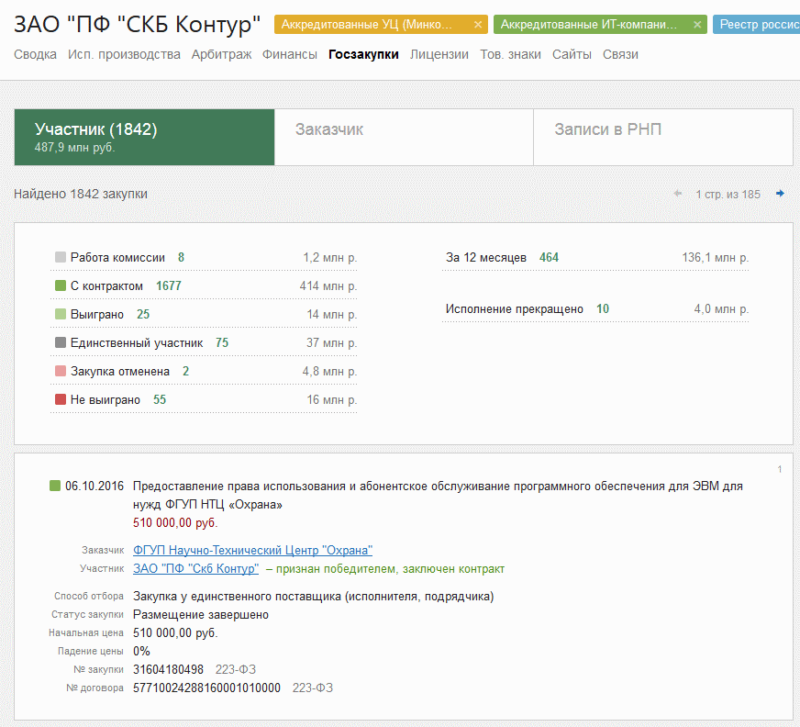Viewport: 800px width, 727px height.
Task: Open the Финансы section
Action: (289, 54)
